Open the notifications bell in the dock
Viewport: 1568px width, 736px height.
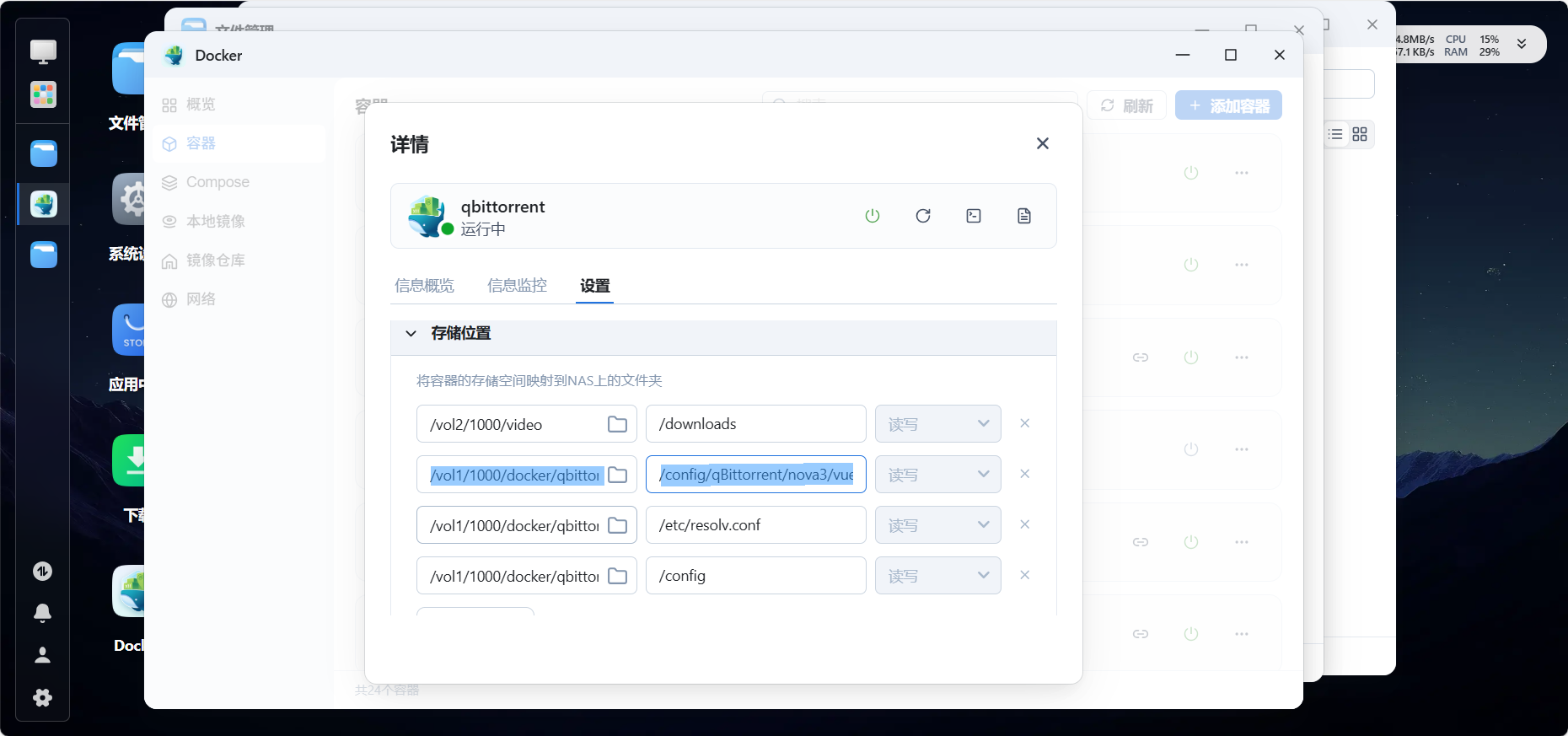[x=42, y=613]
